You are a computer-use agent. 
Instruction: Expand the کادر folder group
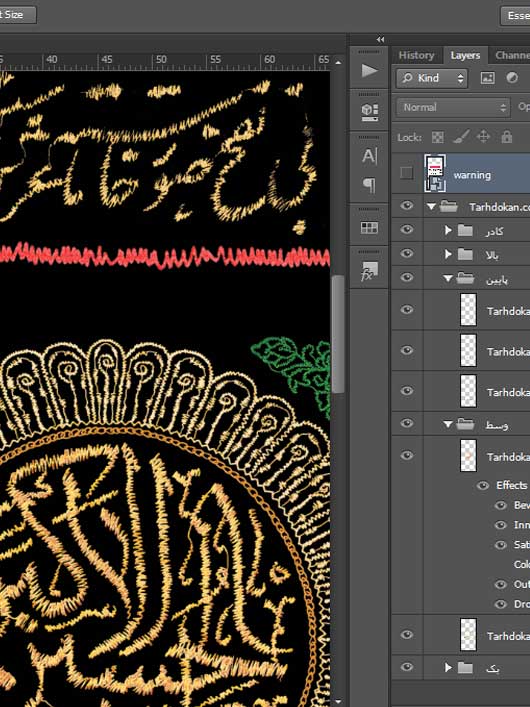click(448, 230)
